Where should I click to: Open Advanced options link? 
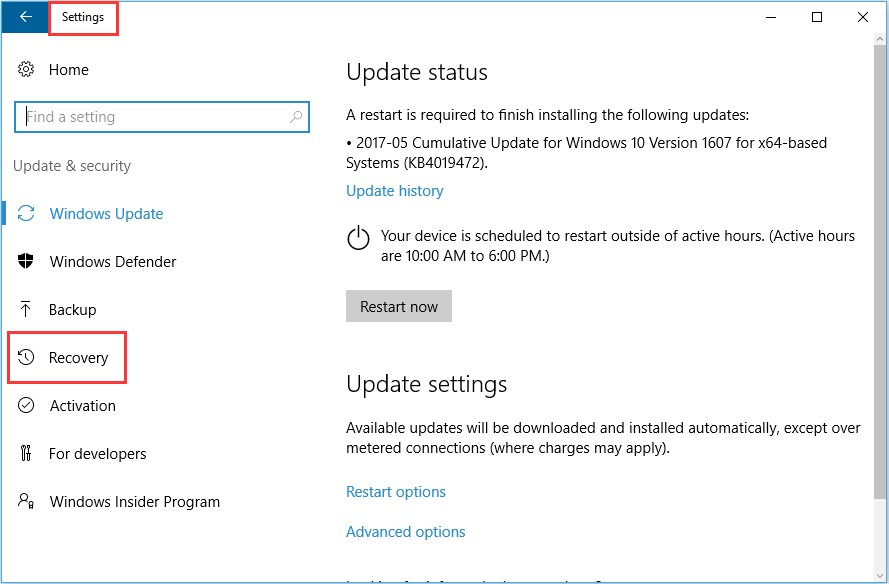coord(405,532)
